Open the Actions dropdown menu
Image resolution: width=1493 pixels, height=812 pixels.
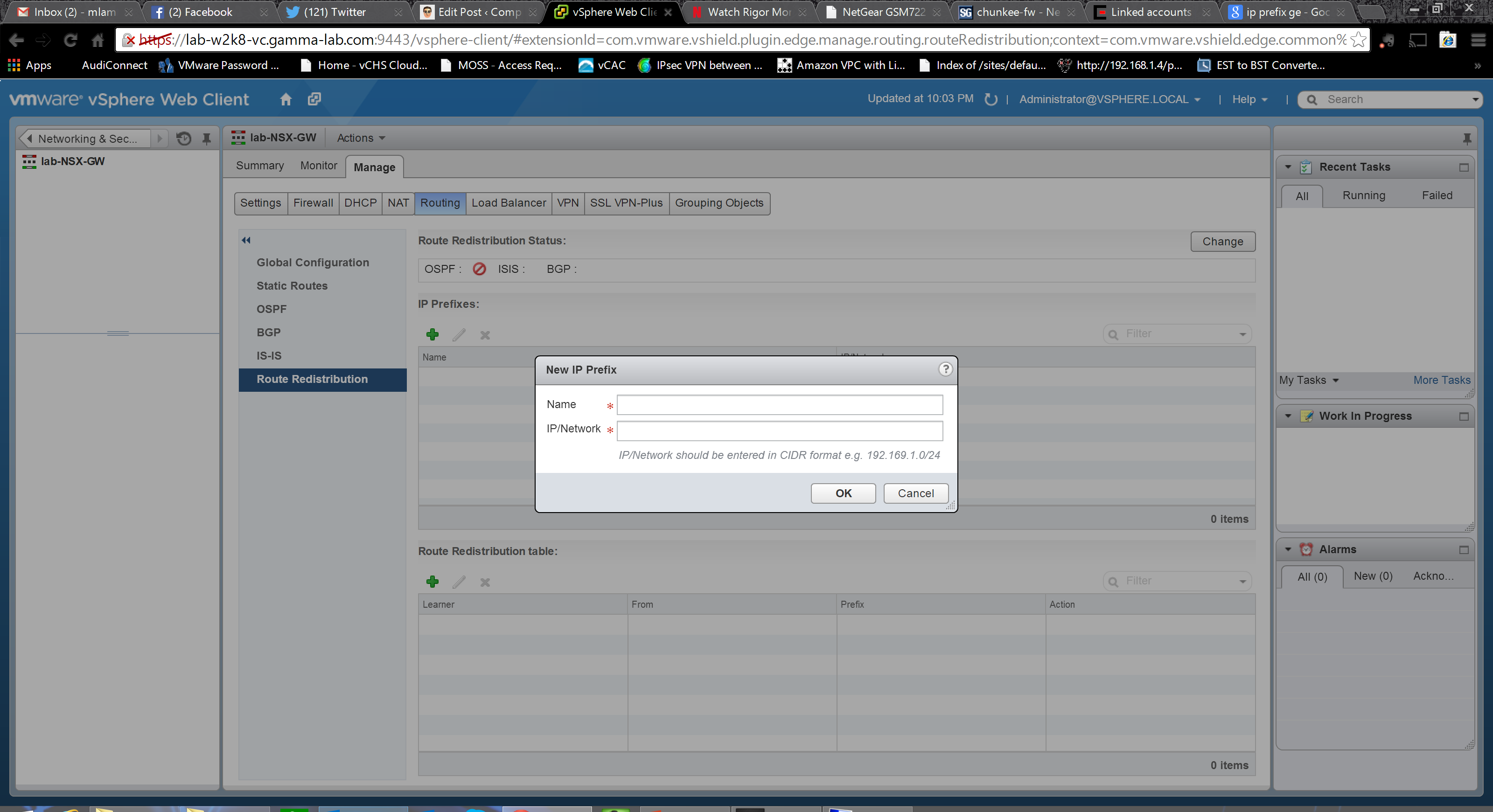click(361, 138)
